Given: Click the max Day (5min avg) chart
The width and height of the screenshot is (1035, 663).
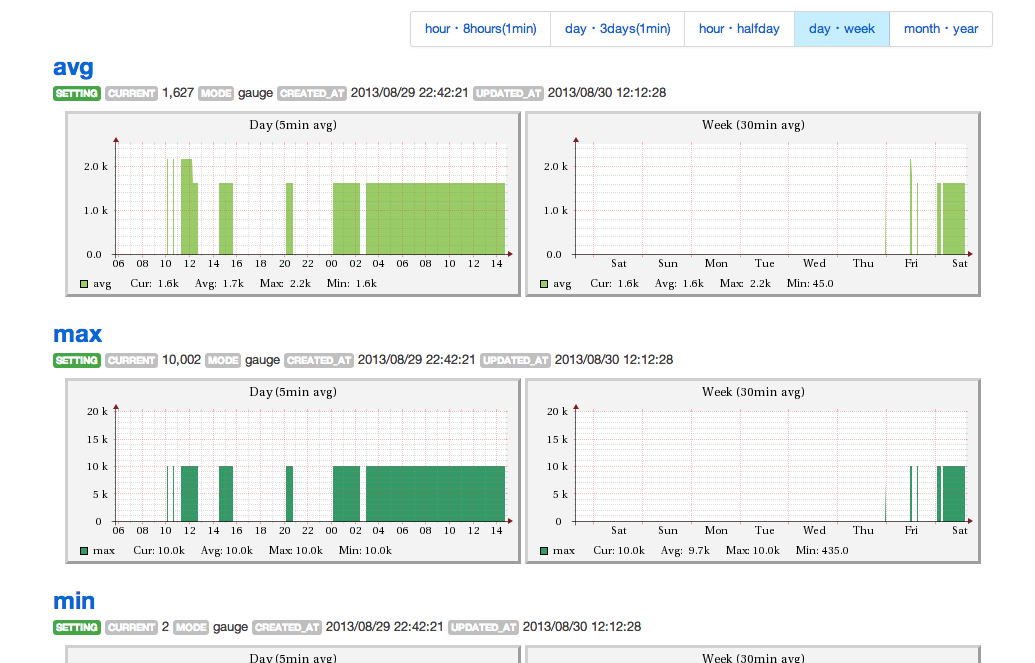Looking at the screenshot, I should [293, 471].
